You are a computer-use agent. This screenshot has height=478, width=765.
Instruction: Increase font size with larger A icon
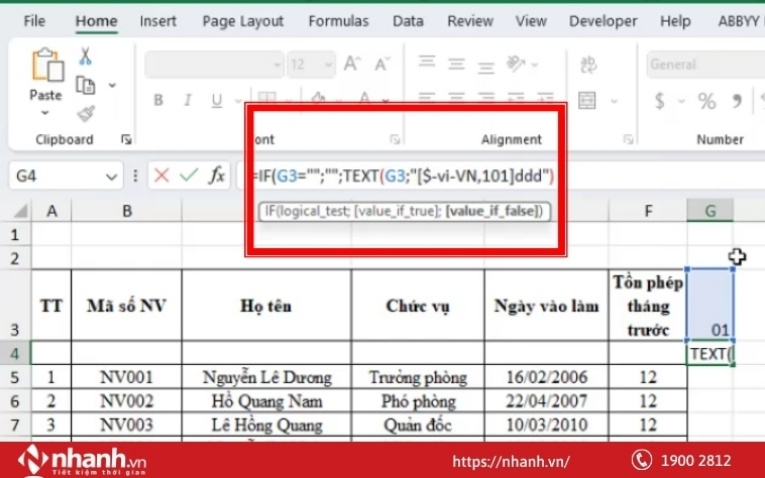(352, 64)
